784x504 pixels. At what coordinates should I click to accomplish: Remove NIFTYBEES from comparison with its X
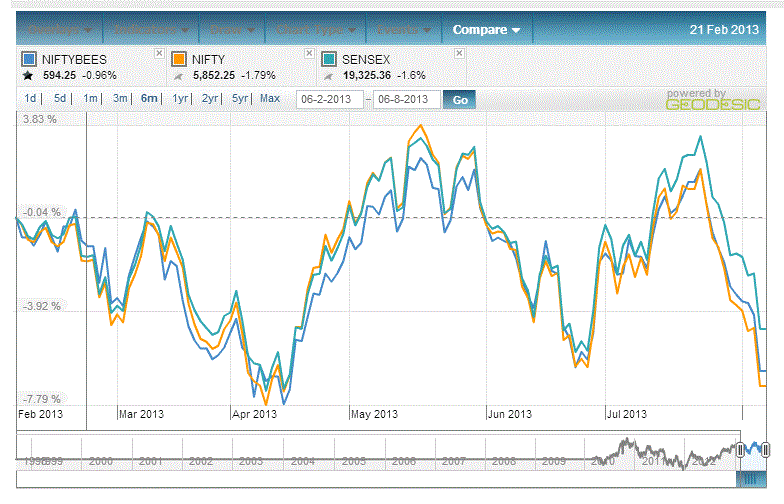click(x=159, y=53)
